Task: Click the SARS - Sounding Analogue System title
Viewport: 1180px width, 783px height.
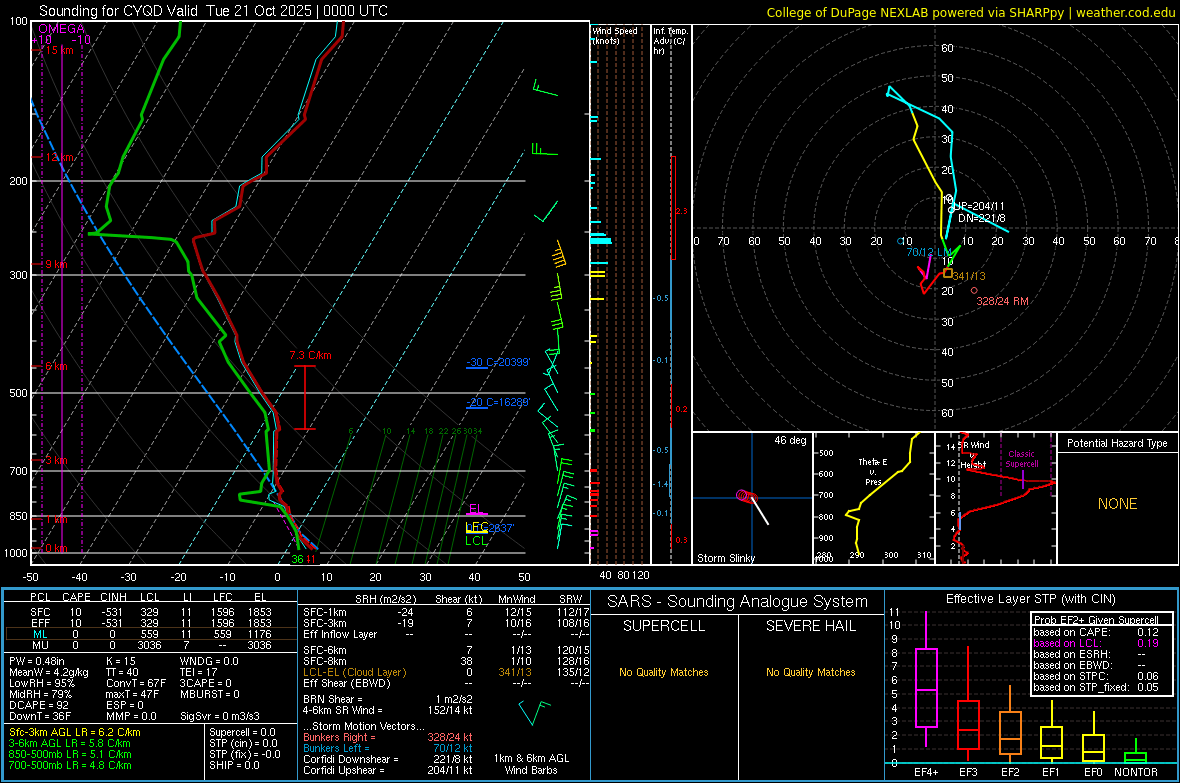Action: point(738,602)
